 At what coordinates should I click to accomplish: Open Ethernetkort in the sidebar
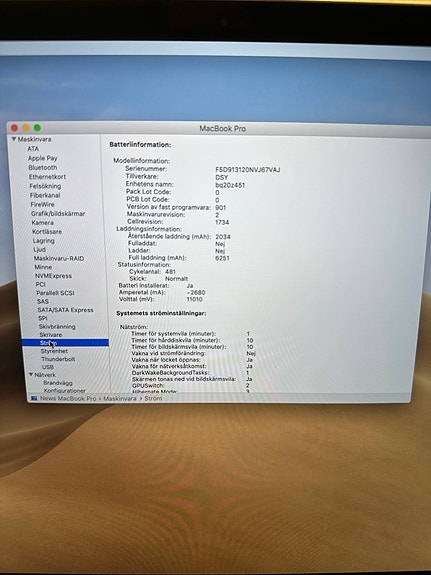pyautogui.click(x=47, y=176)
